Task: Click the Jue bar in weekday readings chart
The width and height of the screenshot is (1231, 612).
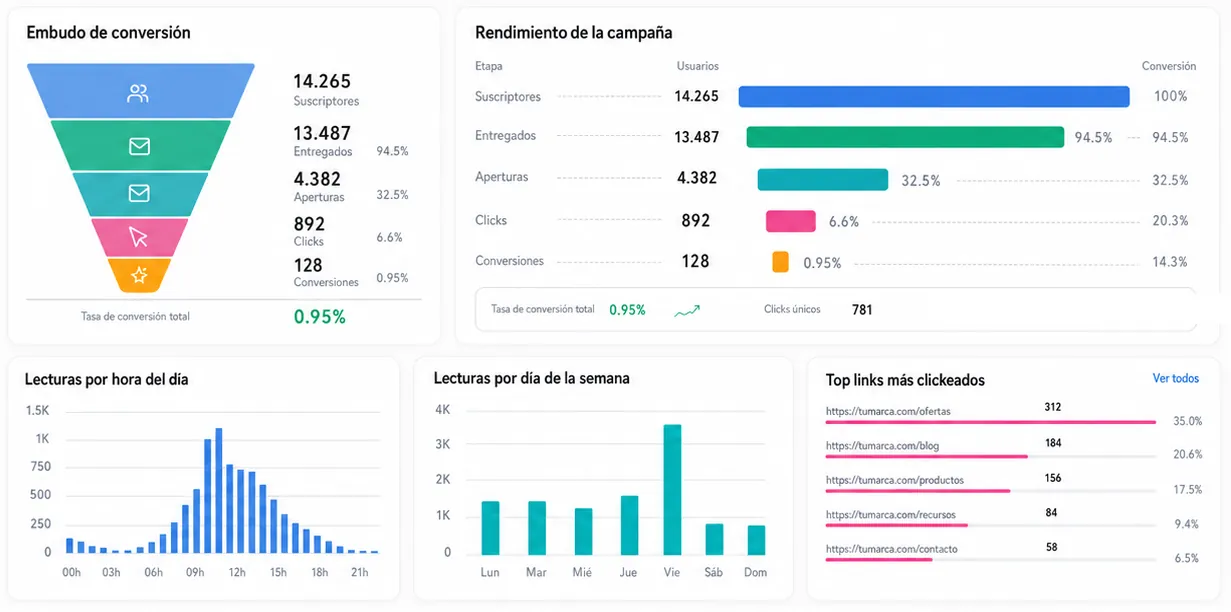Action: tap(629, 525)
